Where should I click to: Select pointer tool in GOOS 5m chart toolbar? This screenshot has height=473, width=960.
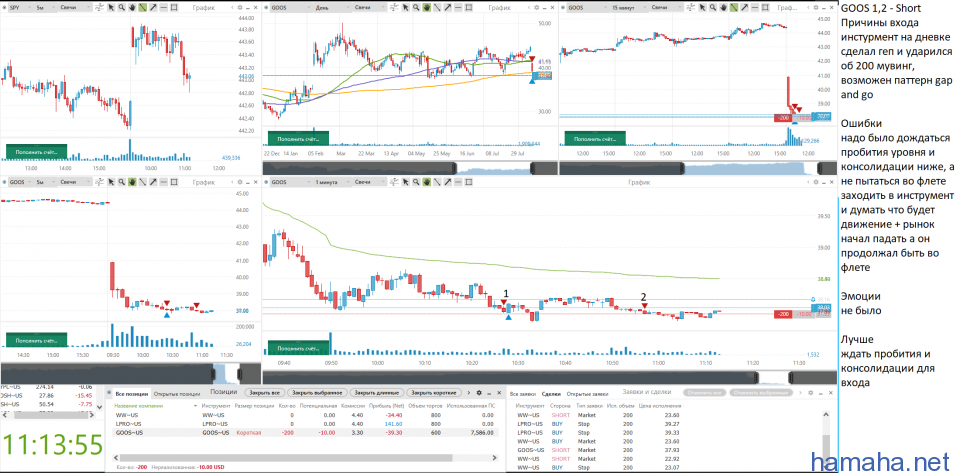[x=111, y=182]
